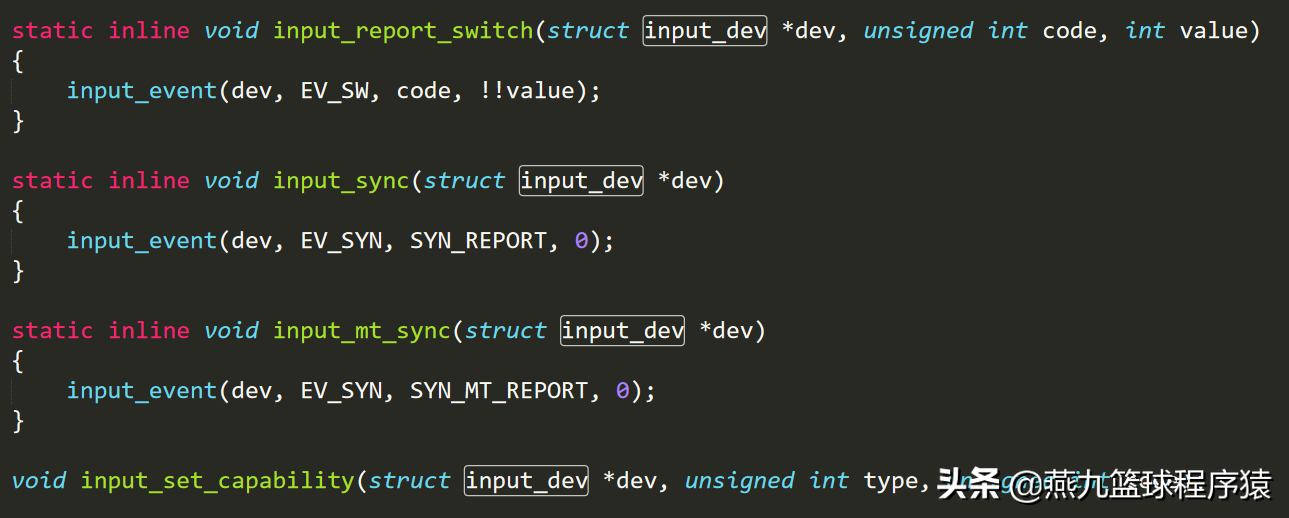
Task: Click '*dev' parameter in input_sync signature
Action: pos(684,181)
